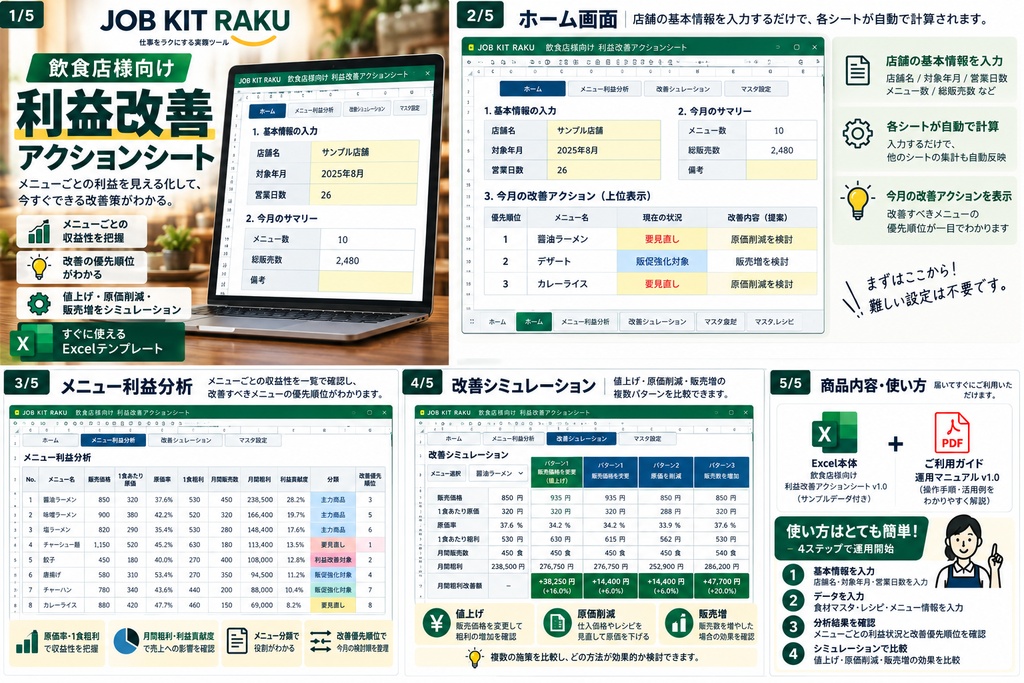
Task: Click the round bar chart icon beside 販売増
Action: tap(679, 624)
